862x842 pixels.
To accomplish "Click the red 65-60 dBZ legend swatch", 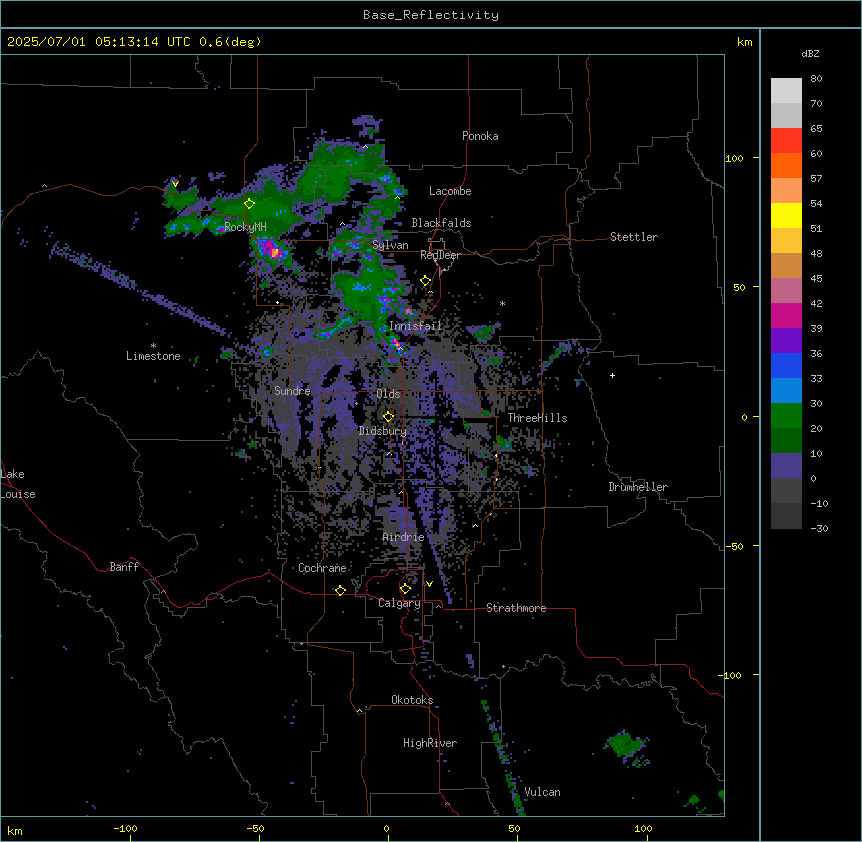I will click(786, 141).
